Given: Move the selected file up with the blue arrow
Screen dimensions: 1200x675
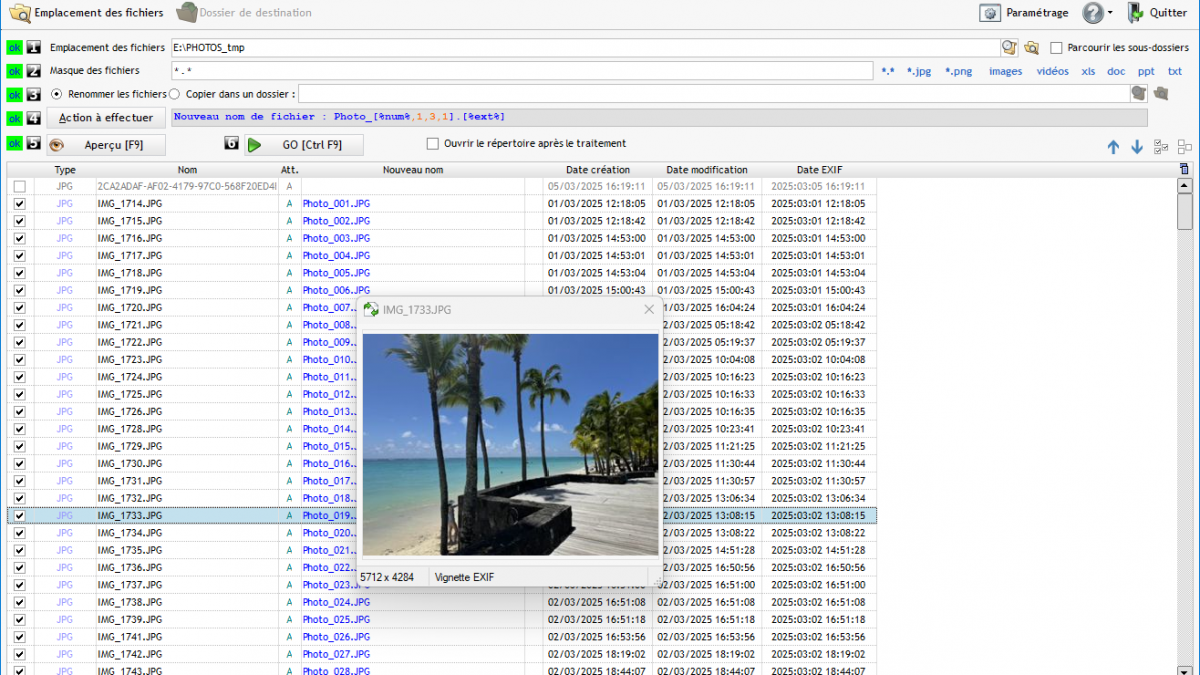Looking at the screenshot, I should [1113, 147].
